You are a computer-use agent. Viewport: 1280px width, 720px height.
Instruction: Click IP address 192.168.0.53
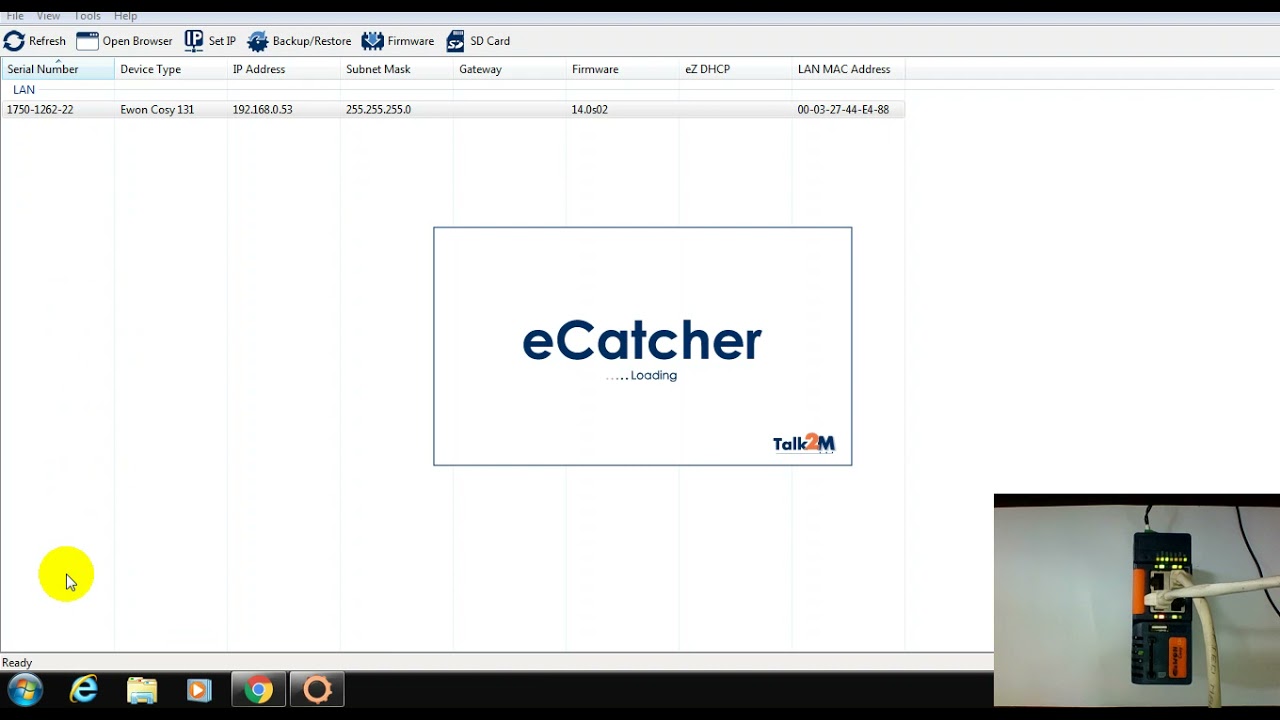[262, 110]
